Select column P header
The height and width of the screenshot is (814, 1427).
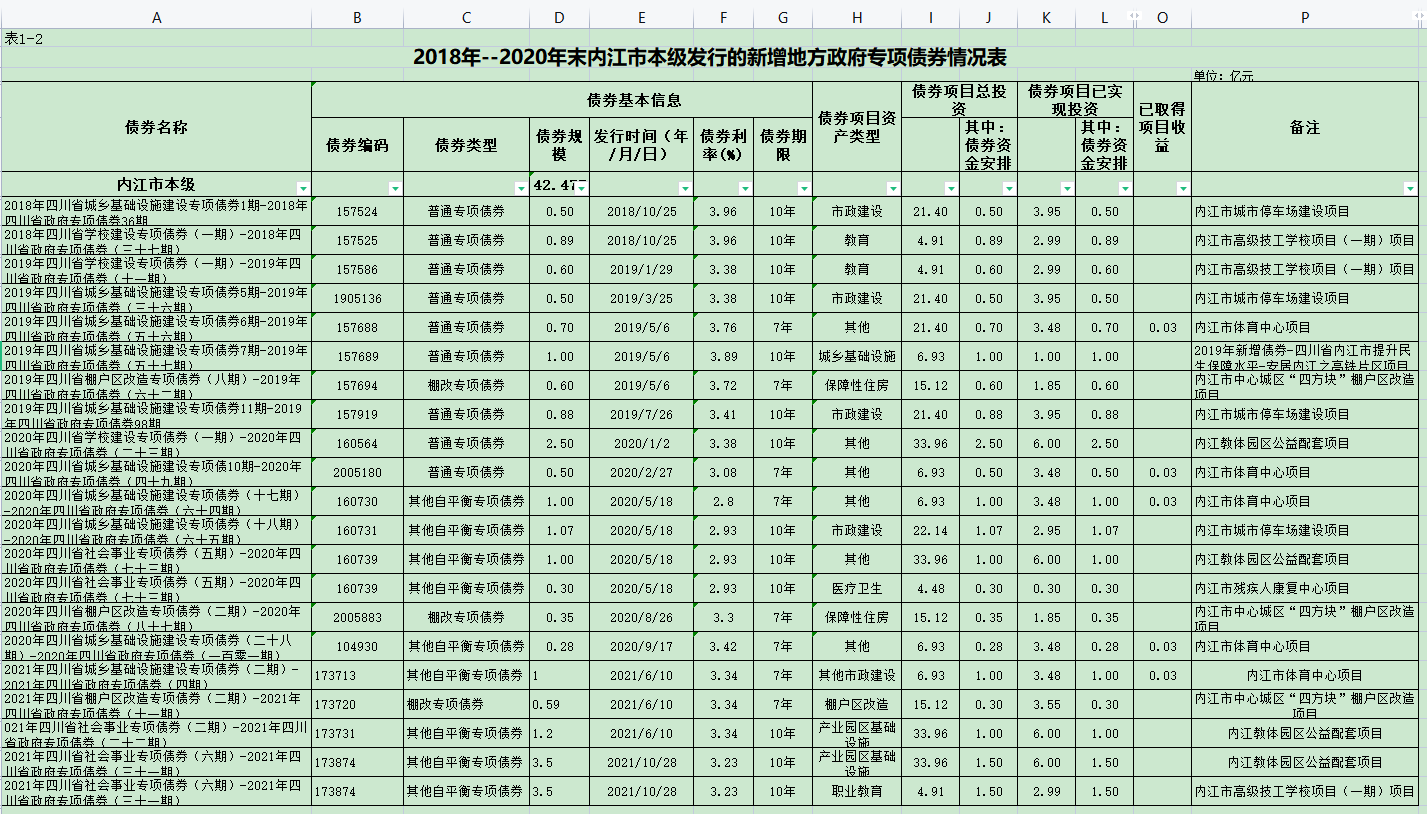[x=1305, y=18]
